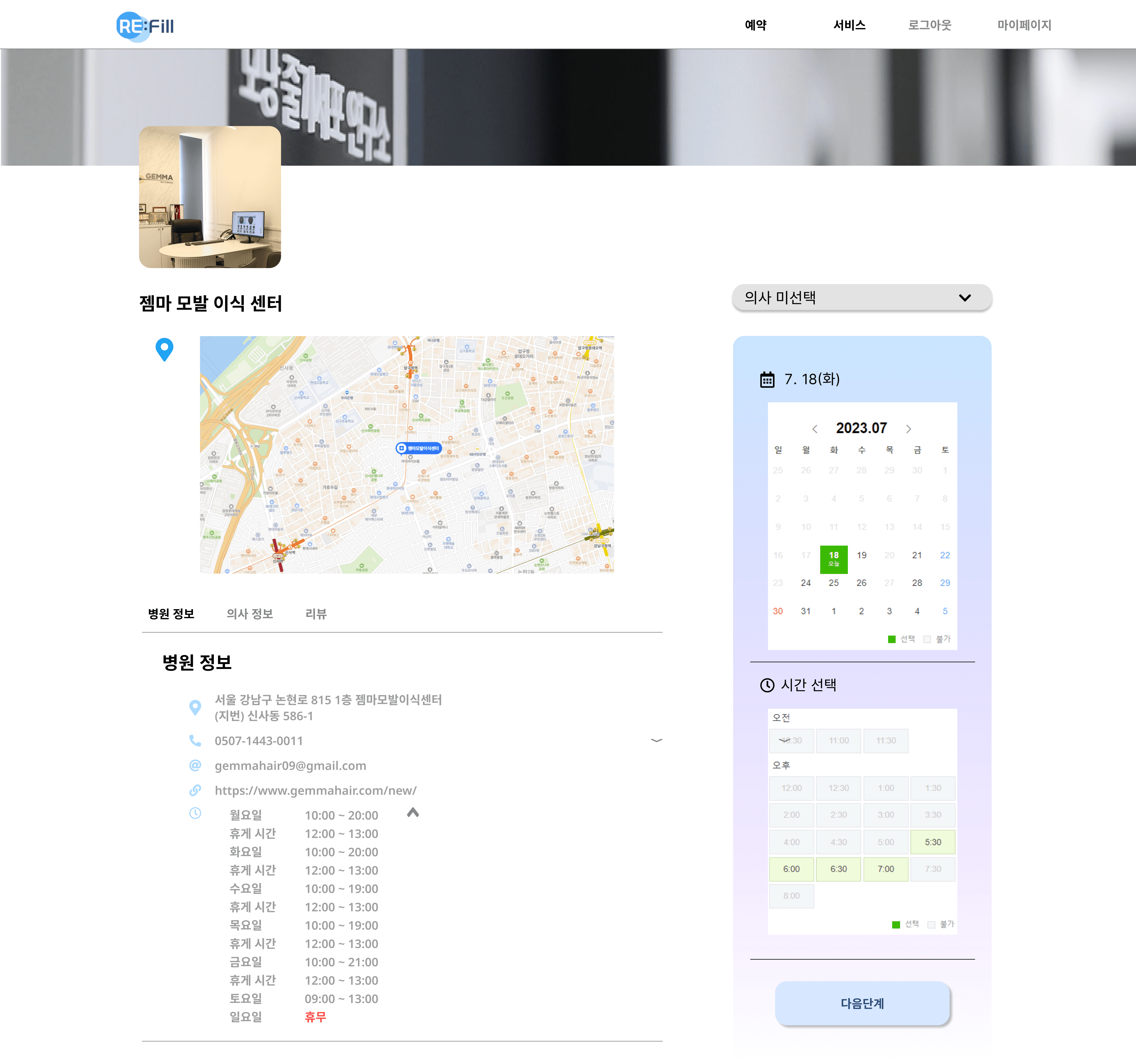The image size is (1136, 1064).
Task: Click the map of the clinic location
Action: tap(407, 454)
